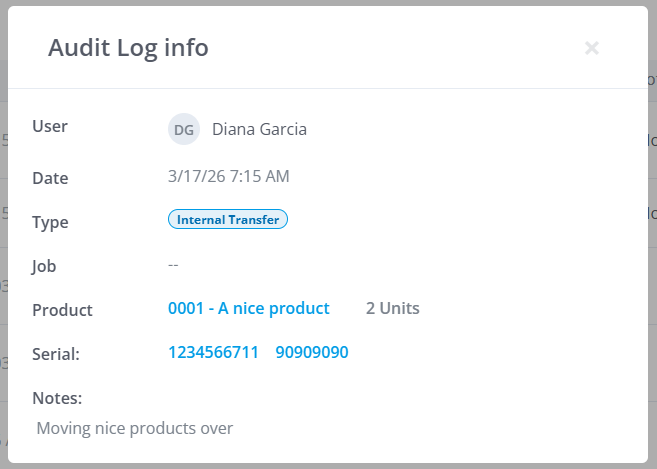Click the Job field empty value
The width and height of the screenshot is (657, 469).
tap(173, 265)
